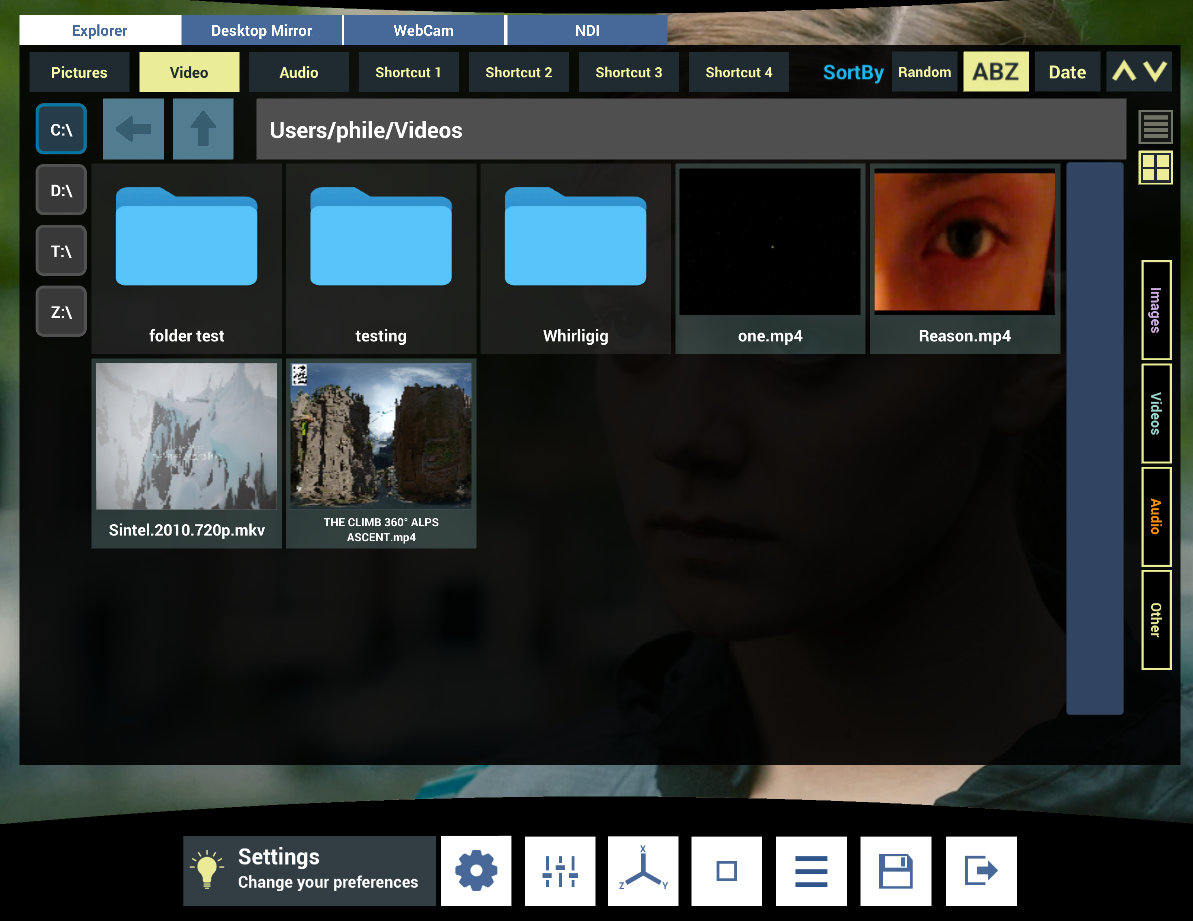The width and height of the screenshot is (1193, 921).
Task: Click the 'SortBy' label
Action: [x=853, y=72]
